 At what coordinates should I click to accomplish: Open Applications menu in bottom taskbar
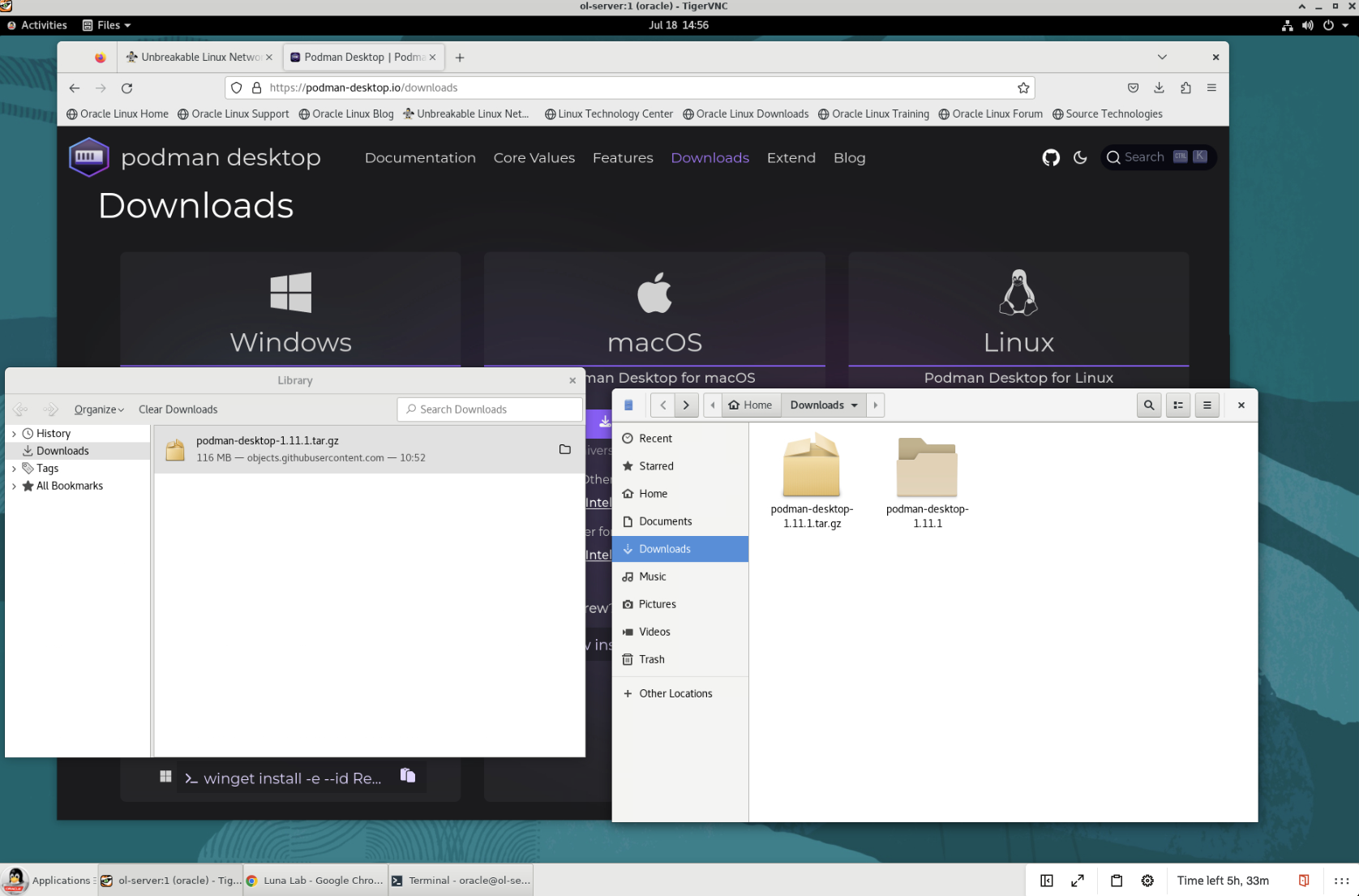(x=49, y=881)
